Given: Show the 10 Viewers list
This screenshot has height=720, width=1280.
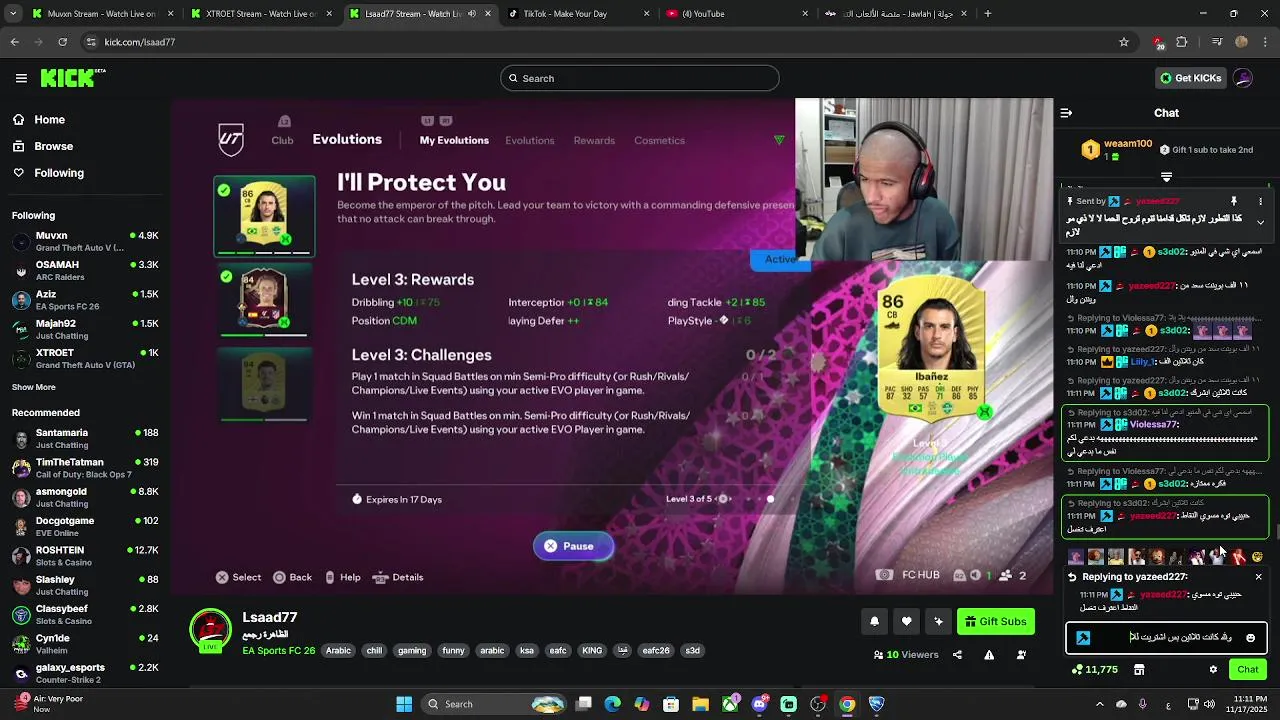Looking at the screenshot, I should (905, 655).
